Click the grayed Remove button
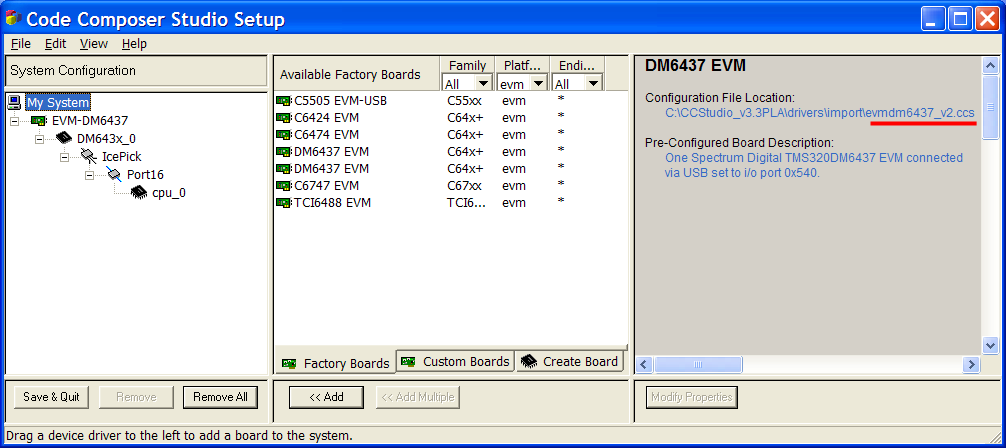 136,397
